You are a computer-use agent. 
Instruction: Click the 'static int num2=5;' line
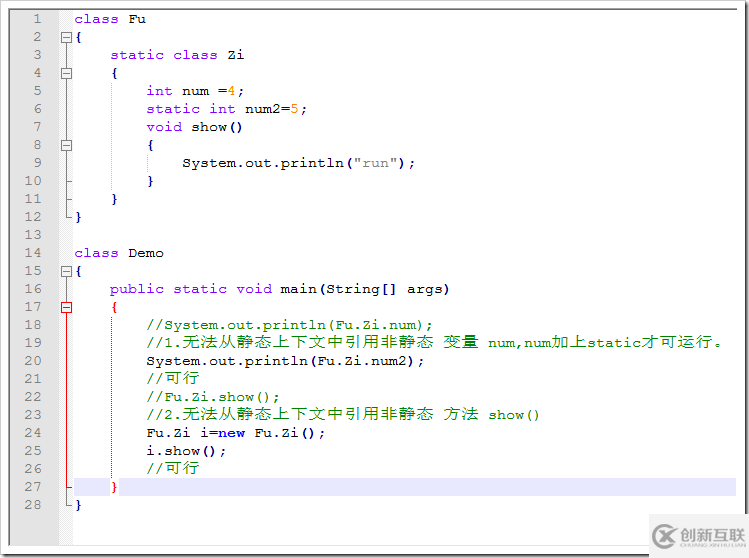click(226, 109)
